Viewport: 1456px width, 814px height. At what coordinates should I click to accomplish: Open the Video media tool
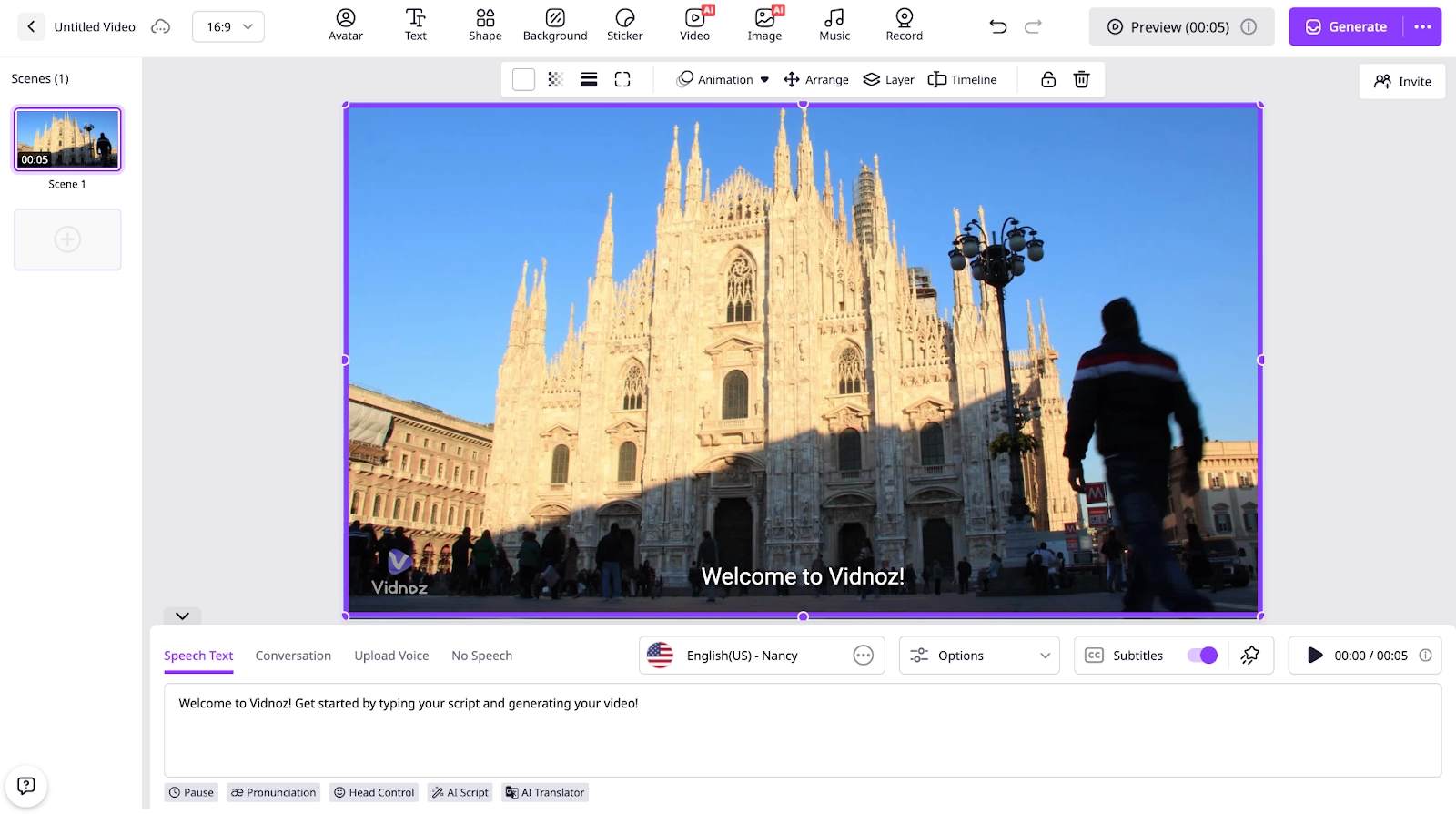pos(695,25)
